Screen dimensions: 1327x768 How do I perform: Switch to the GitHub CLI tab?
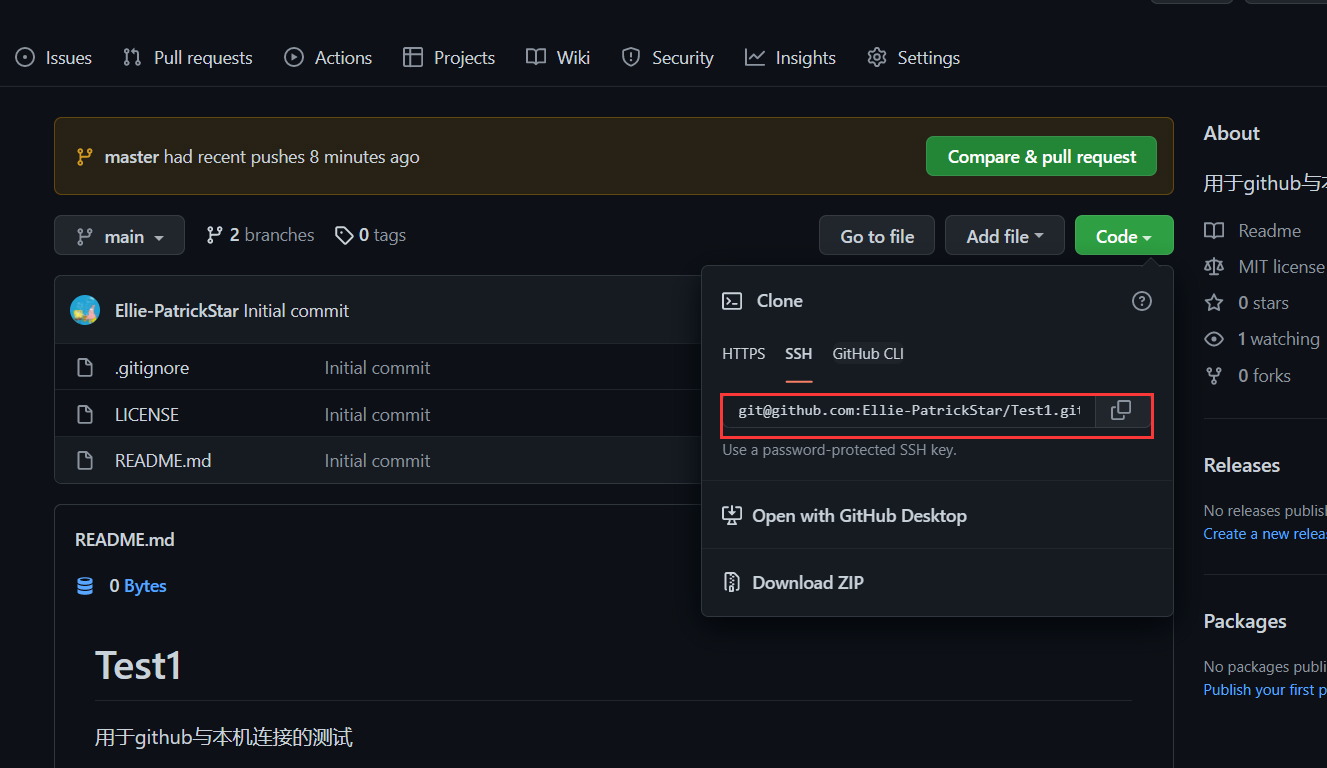point(868,354)
